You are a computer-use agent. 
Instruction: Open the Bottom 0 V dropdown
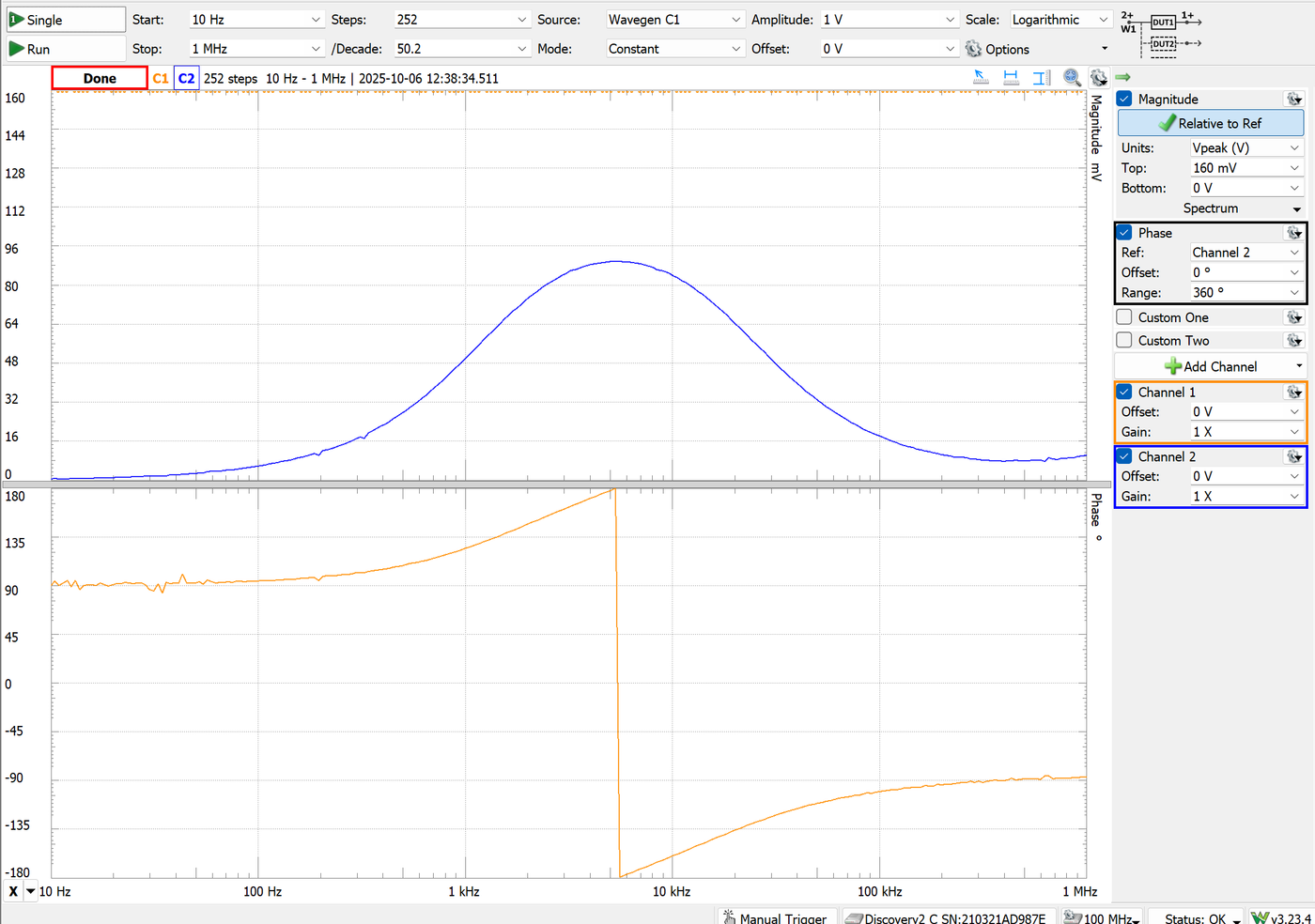[1245, 188]
